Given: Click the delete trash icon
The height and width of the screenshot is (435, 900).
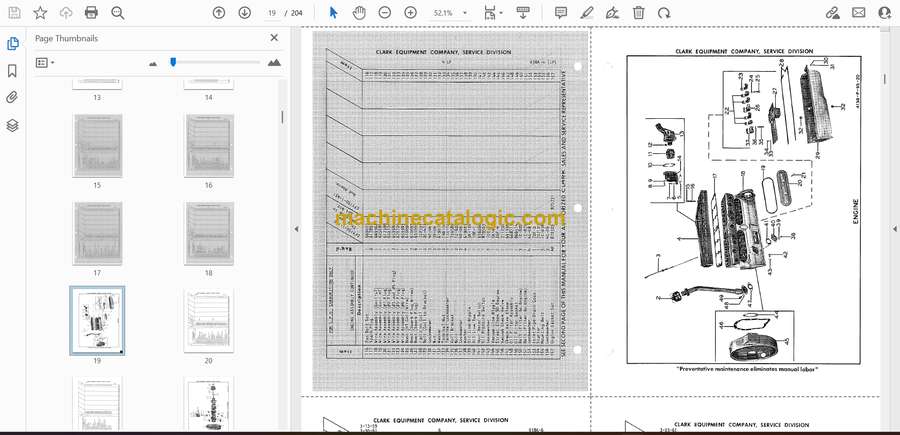Looking at the screenshot, I should click(638, 13).
